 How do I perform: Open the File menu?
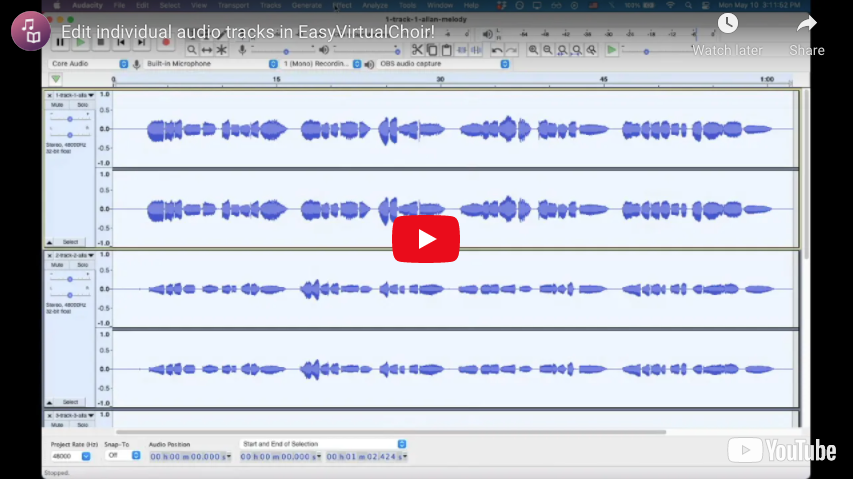pyautogui.click(x=119, y=5)
